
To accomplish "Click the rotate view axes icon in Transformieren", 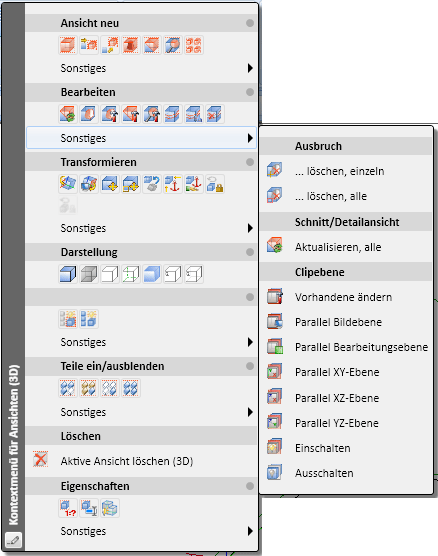I will pyautogui.click(x=68, y=184).
